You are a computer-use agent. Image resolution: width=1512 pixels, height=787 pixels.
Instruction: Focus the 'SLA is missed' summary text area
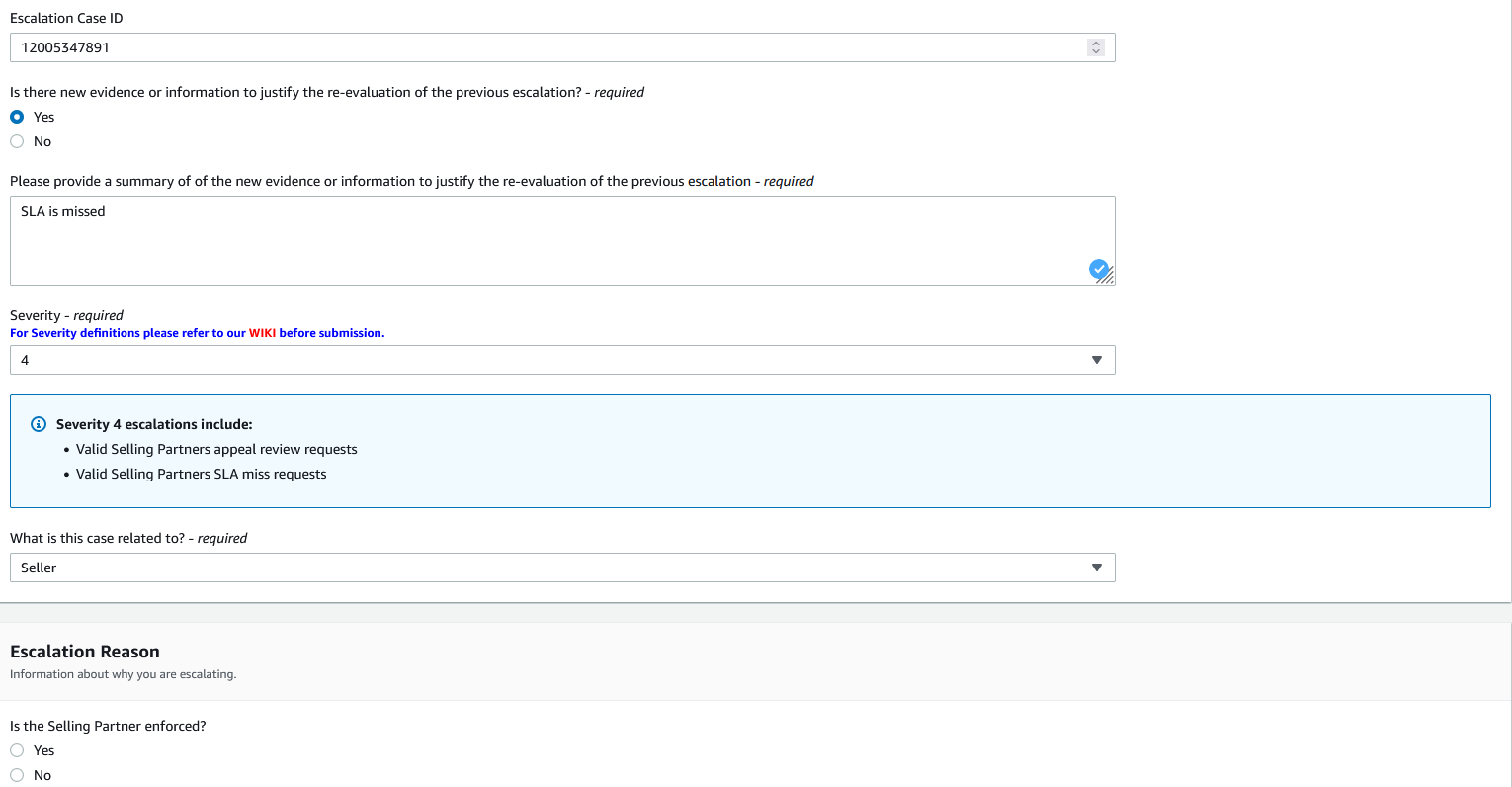pos(562,240)
